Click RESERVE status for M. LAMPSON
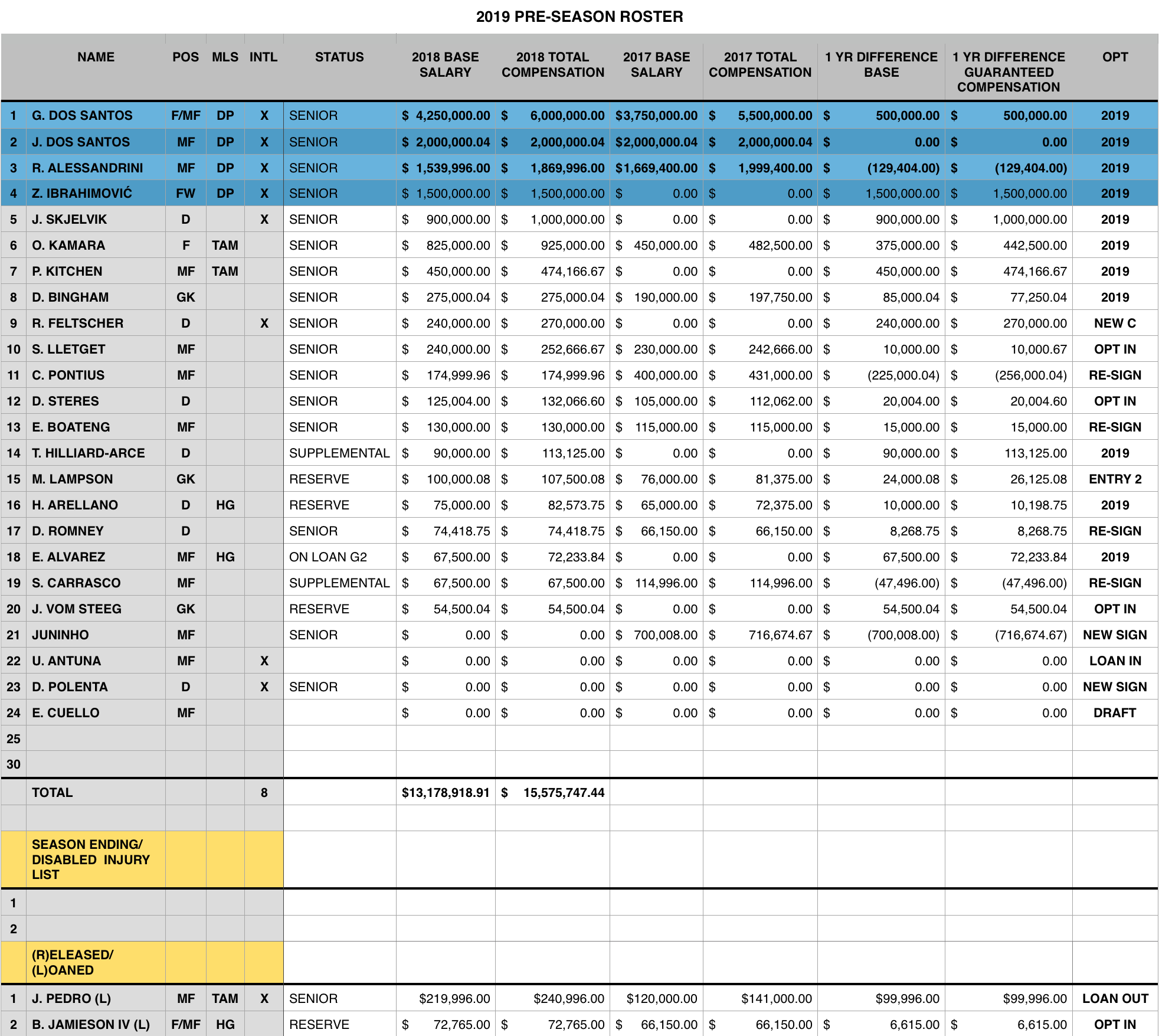The height and width of the screenshot is (1036, 1159). coord(339,479)
